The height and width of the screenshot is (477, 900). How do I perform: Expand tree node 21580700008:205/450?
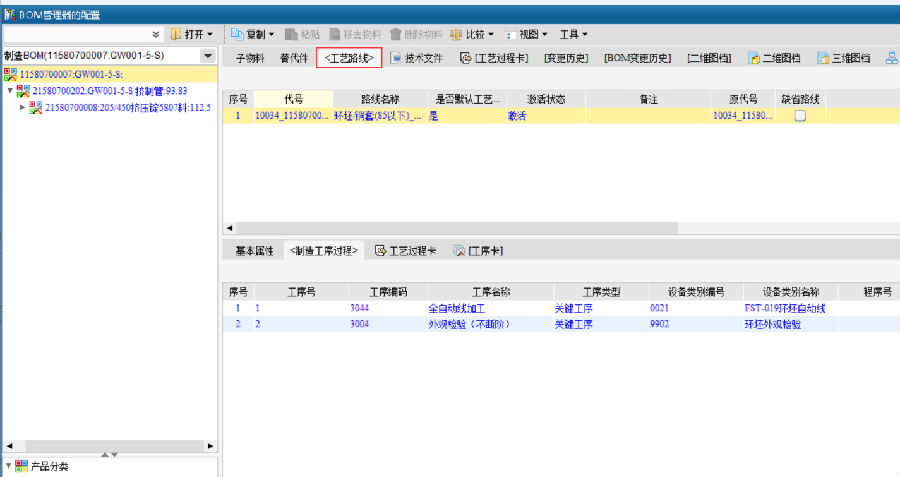click(x=22, y=107)
